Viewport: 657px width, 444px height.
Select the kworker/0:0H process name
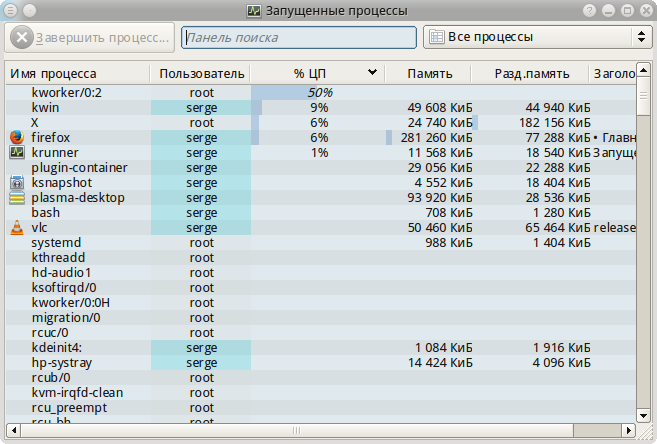click(x=70, y=302)
